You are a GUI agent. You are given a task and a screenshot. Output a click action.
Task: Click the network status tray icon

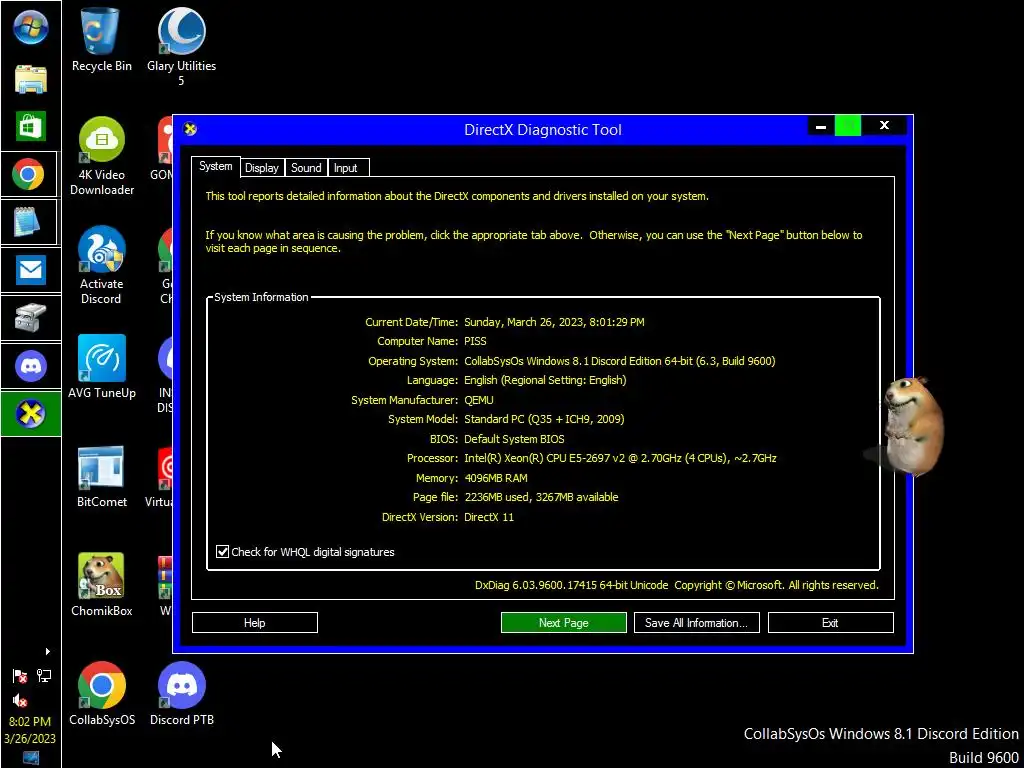pos(44,676)
